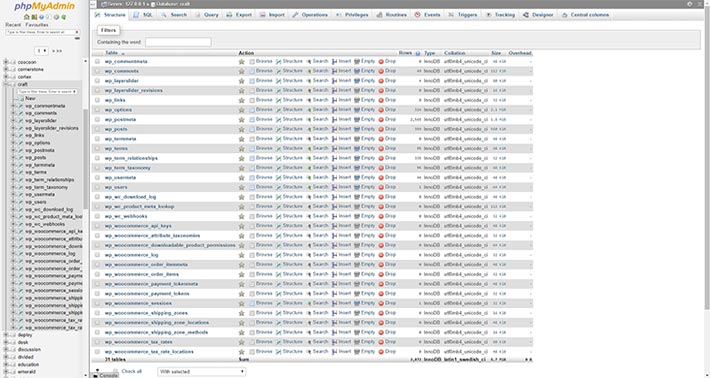Open the Console bar at bottom
The image size is (710, 378).
[x=106, y=375]
